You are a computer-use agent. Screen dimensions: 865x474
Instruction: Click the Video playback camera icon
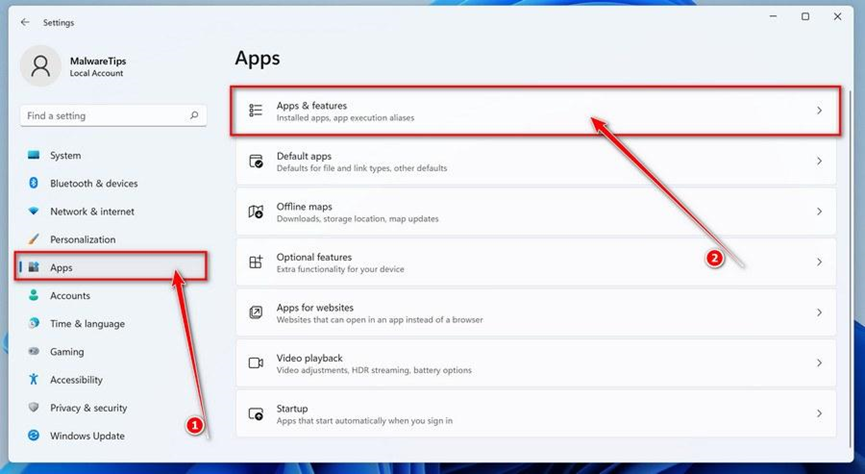point(256,363)
